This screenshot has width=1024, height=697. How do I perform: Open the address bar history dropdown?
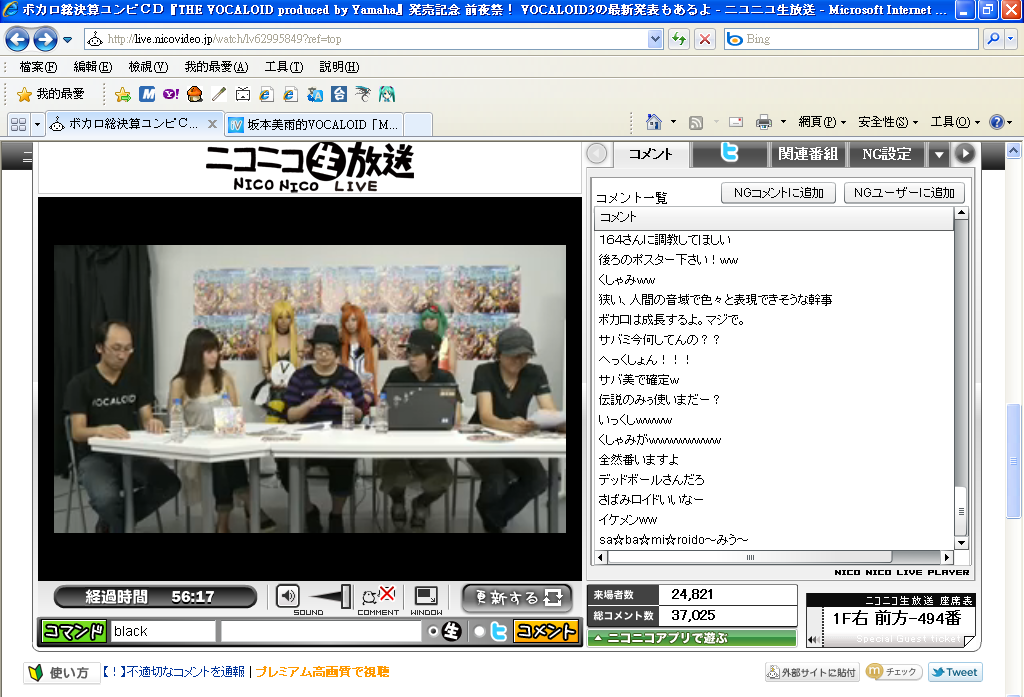tap(655, 39)
